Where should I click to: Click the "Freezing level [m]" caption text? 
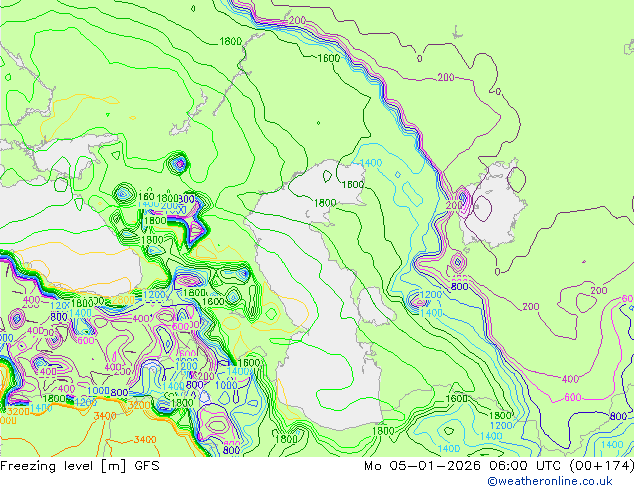63,466
